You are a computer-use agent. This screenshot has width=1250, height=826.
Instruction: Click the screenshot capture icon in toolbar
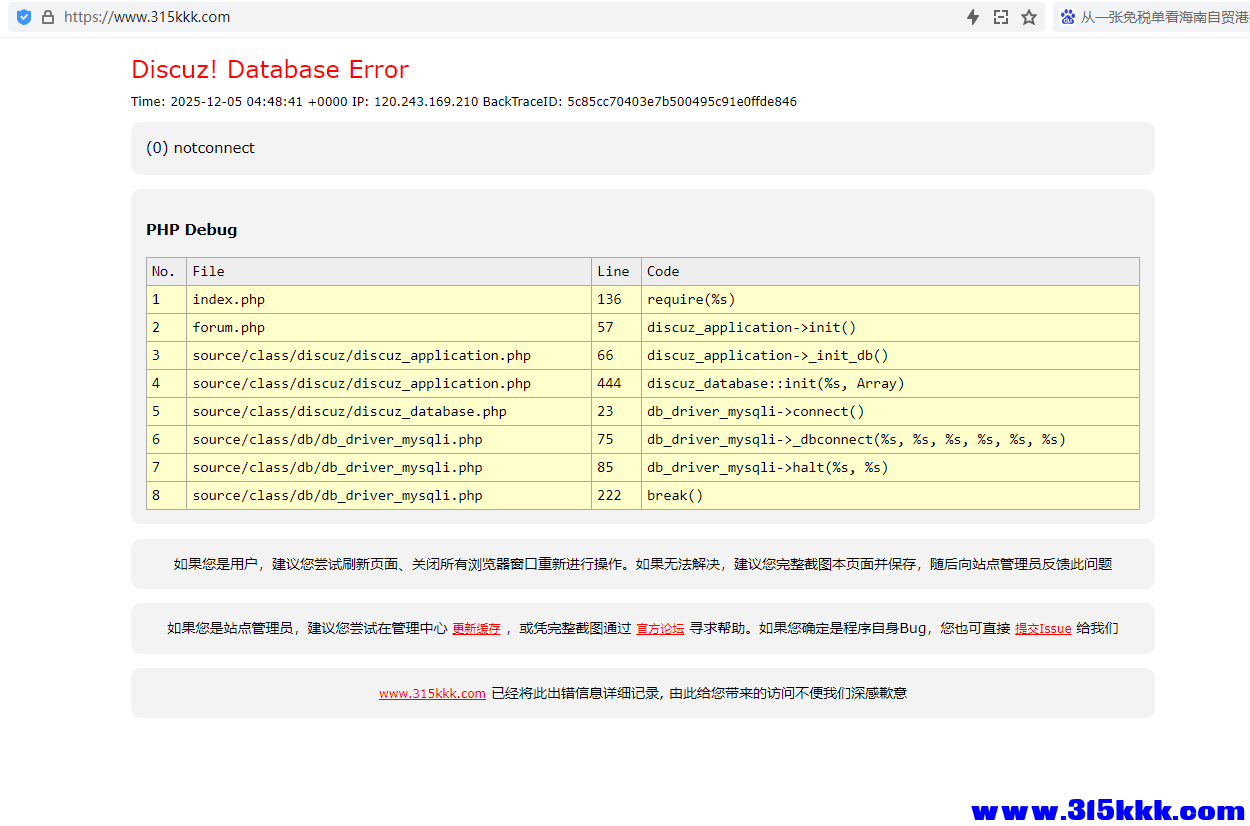[x=1001, y=17]
